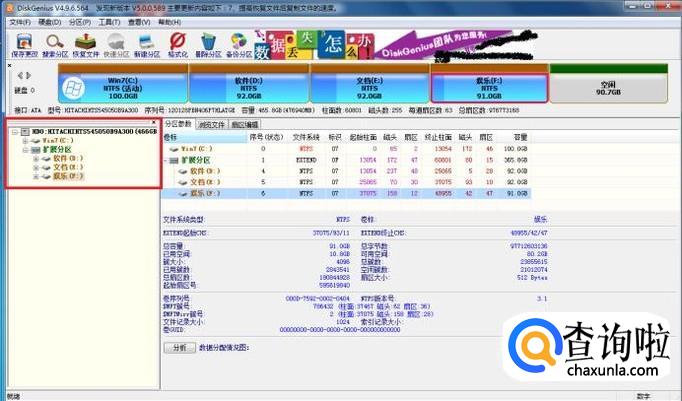The width and height of the screenshot is (682, 401).
Task: Click the red Format (格式化) icon
Action: pos(177,42)
